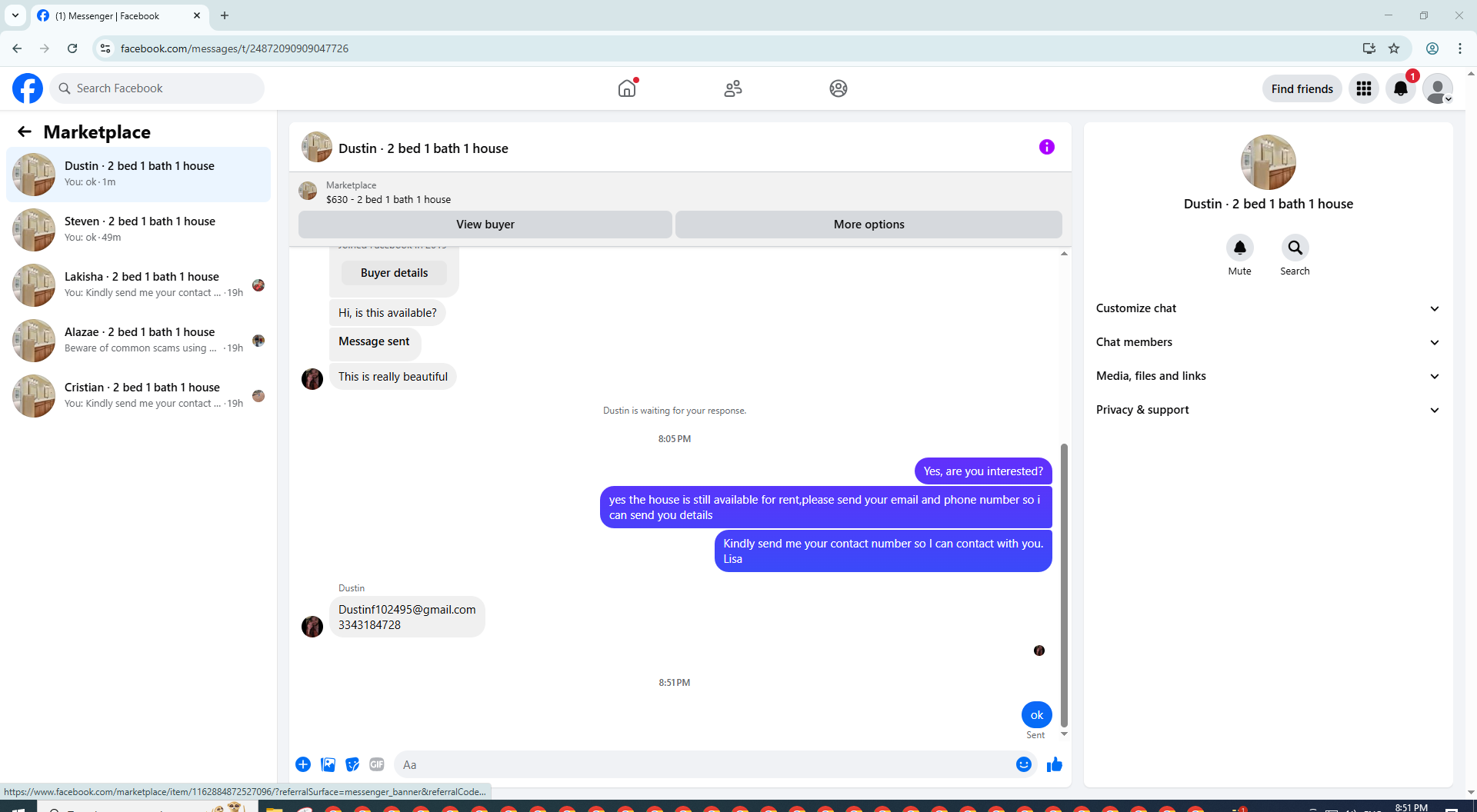Open the Facebook menu grid icon
This screenshot has width=1477, height=812.
[1364, 88]
